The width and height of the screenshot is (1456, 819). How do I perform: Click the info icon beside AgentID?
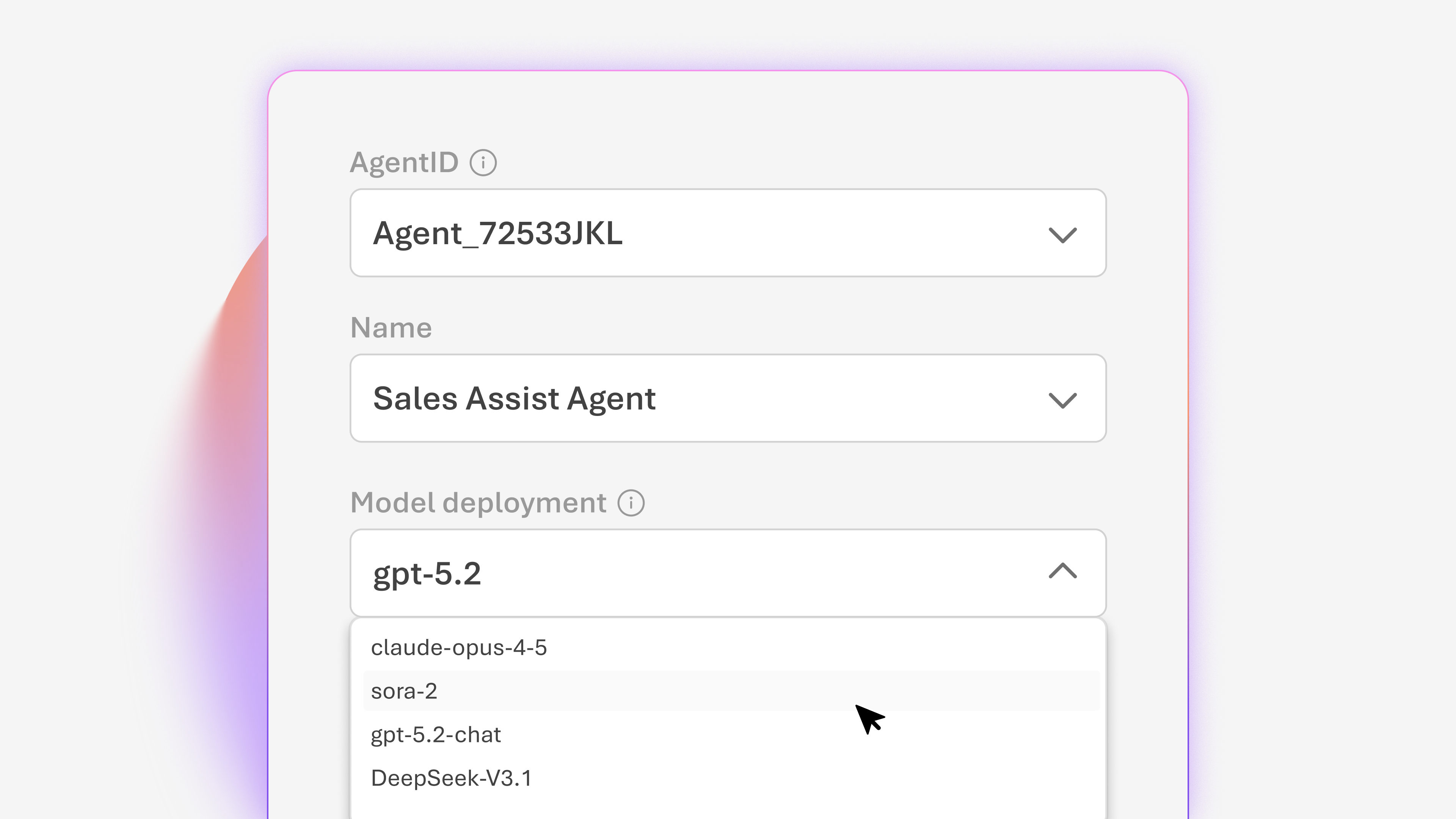483,163
